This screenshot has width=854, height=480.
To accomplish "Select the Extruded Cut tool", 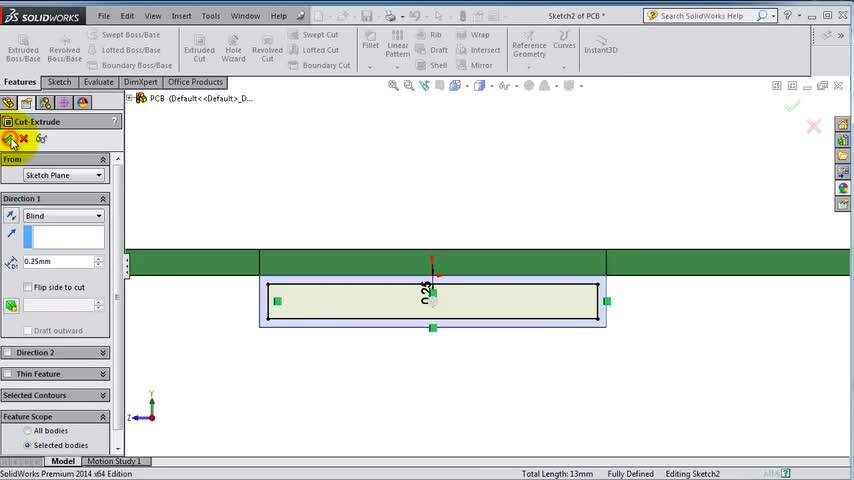I will (x=199, y=47).
